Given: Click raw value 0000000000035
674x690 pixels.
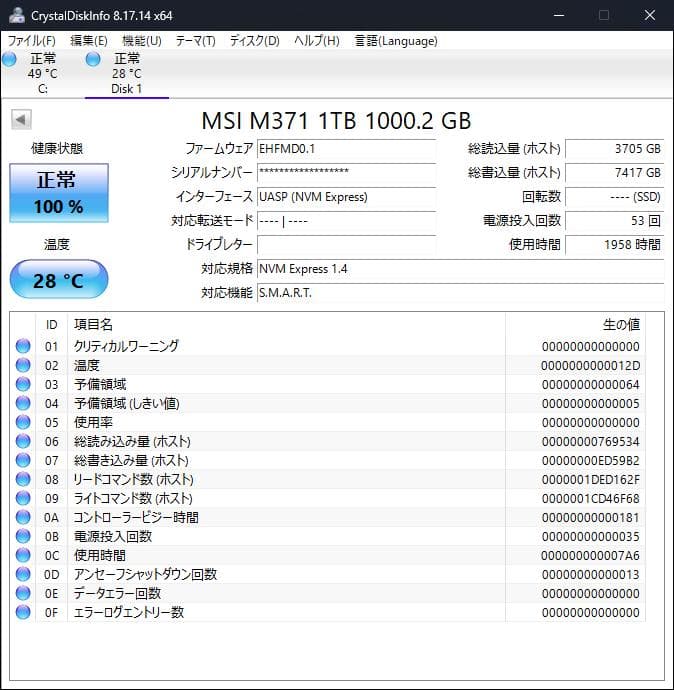Looking at the screenshot, I should point(590,536).
